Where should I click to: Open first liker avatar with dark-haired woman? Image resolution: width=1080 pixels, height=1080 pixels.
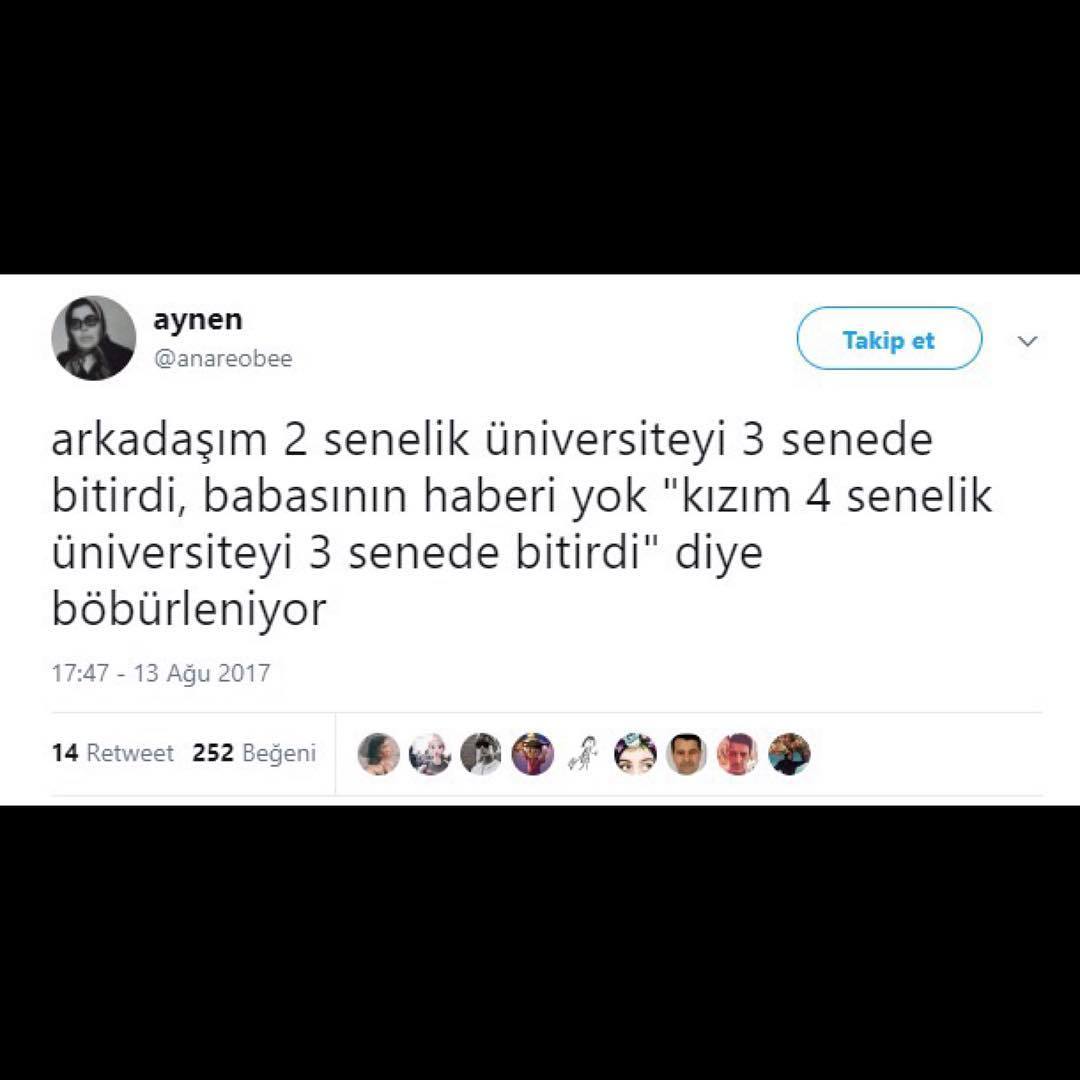click(379, 754)
